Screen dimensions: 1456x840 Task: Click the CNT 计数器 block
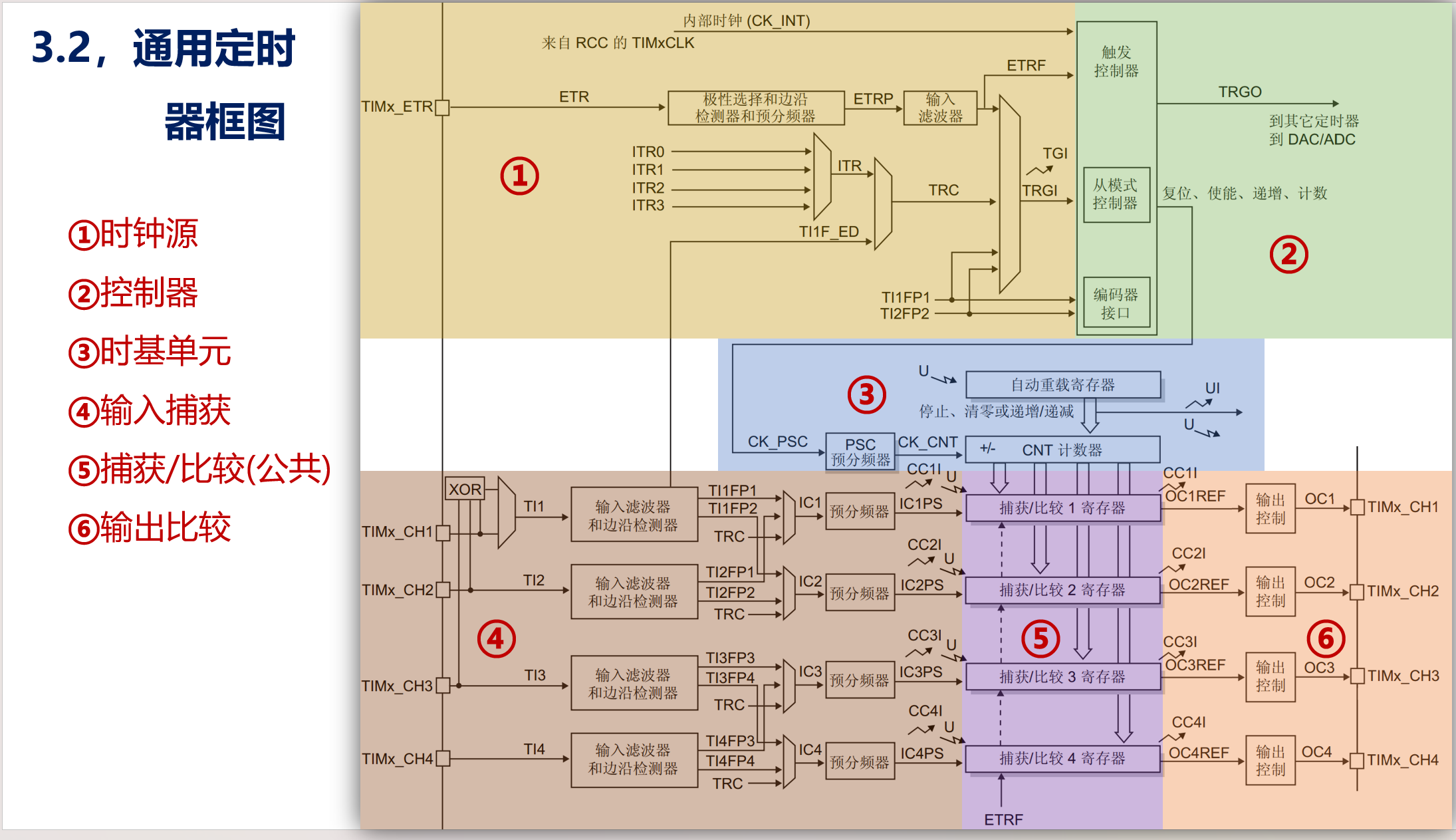(1062, 450)
